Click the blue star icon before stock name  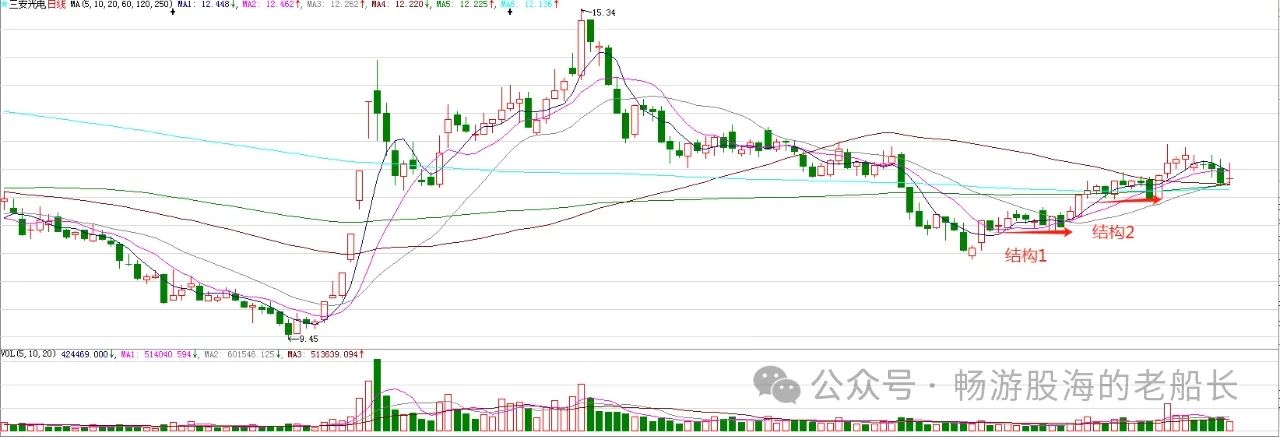pyautogui.click(x=4, y=5)
